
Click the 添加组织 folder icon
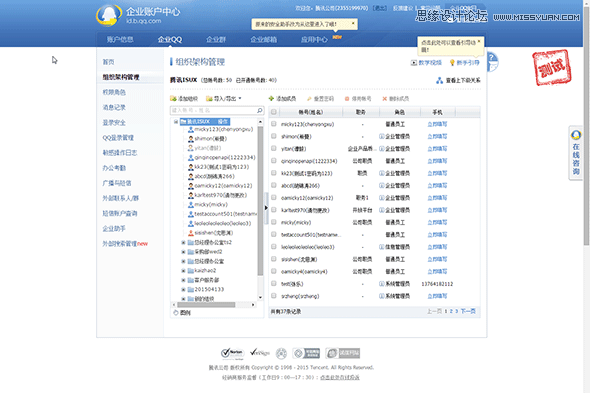coord(173,99)
